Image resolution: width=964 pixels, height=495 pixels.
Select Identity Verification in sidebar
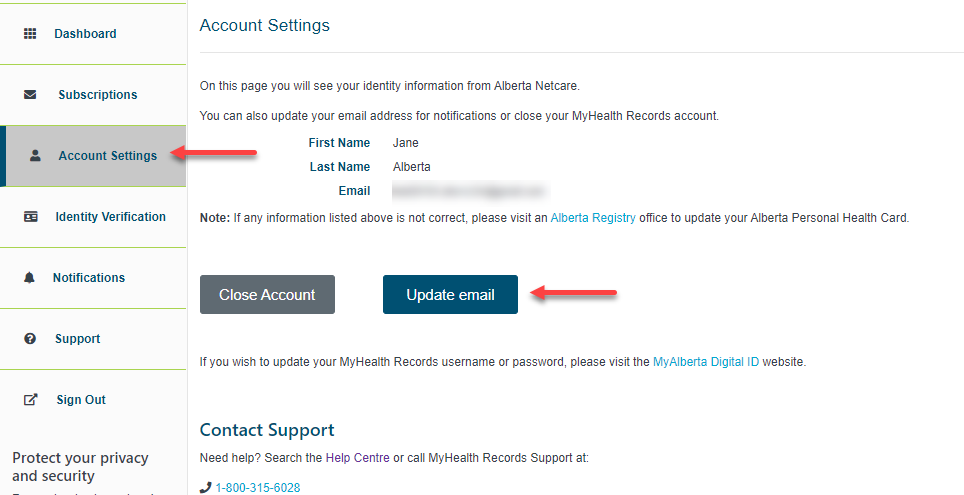[110, 217]
